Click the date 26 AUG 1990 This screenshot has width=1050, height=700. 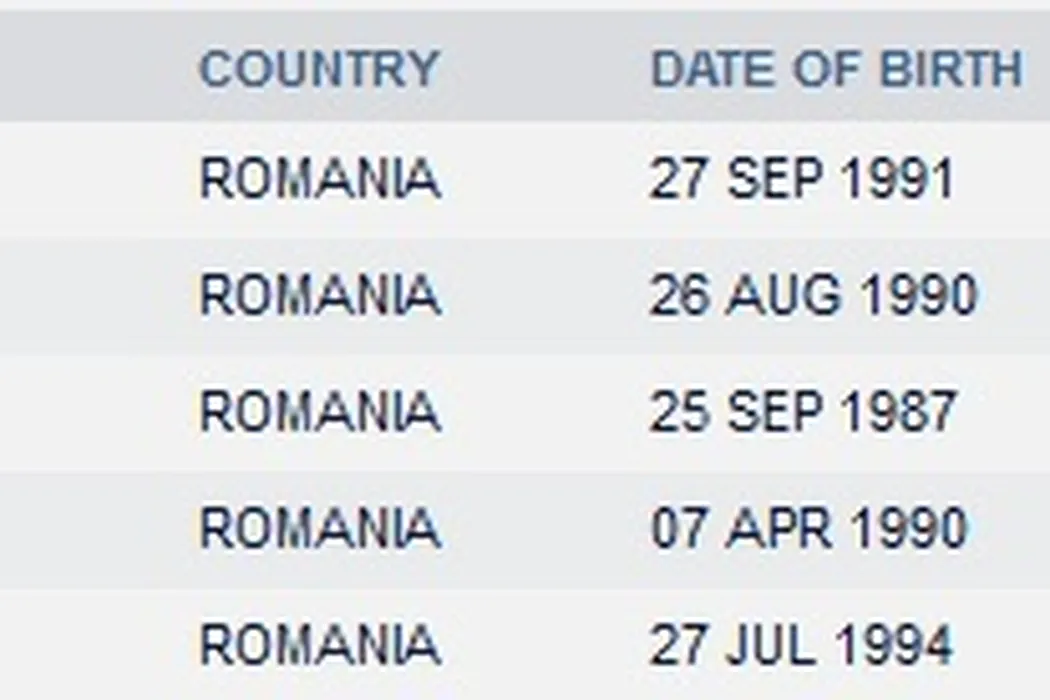pos(812,296)
